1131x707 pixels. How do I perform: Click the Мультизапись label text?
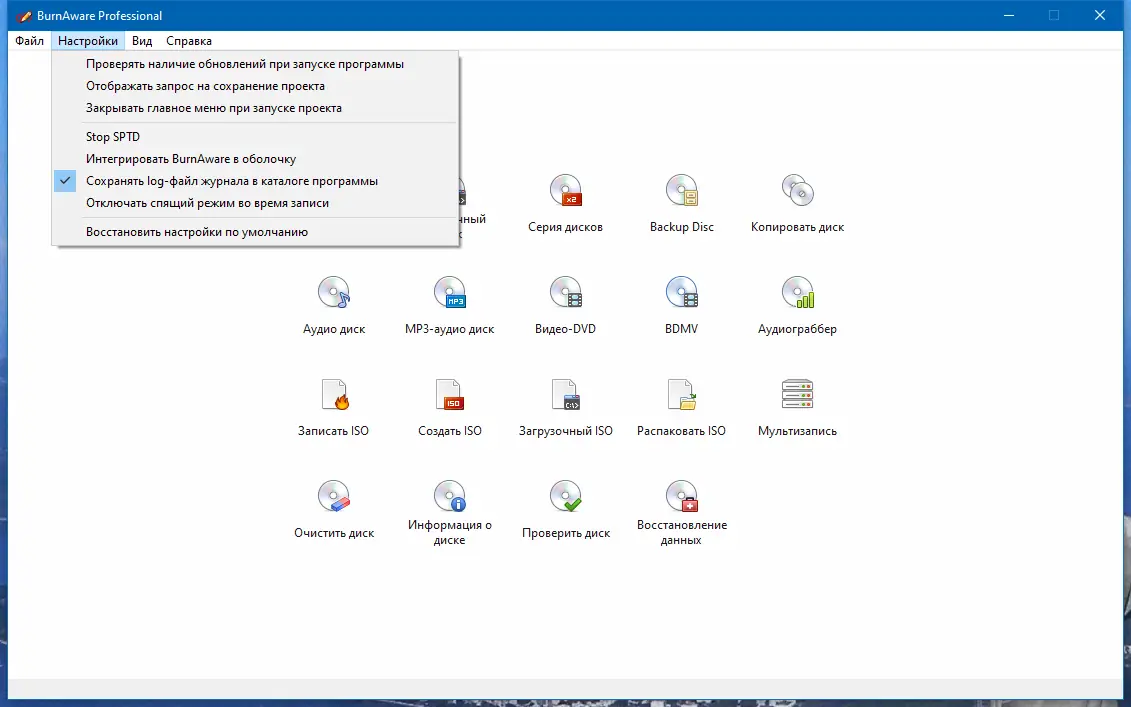[798, 431]
